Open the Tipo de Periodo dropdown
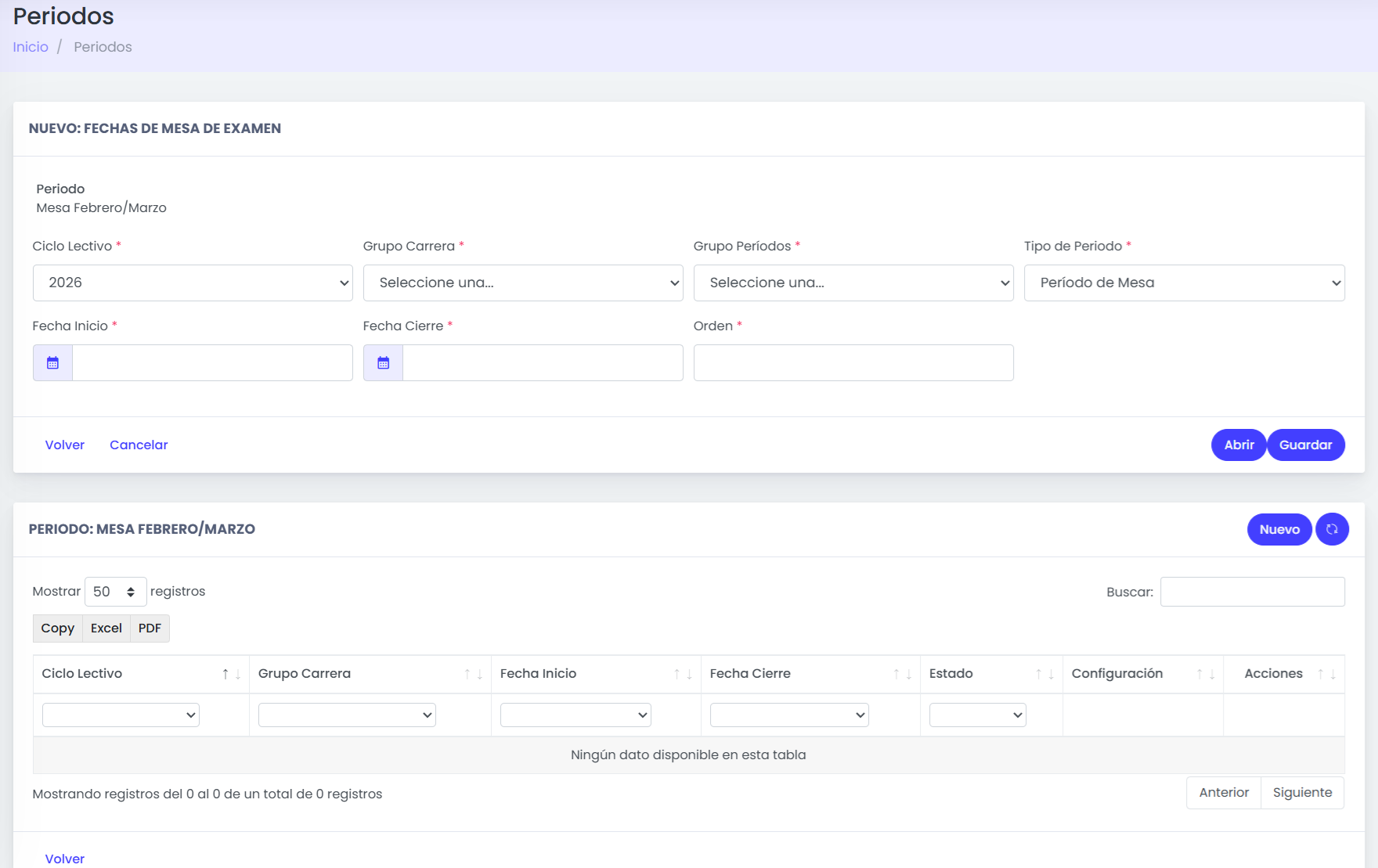This screenshot has height=868, width=1378. click(1184, 283)
